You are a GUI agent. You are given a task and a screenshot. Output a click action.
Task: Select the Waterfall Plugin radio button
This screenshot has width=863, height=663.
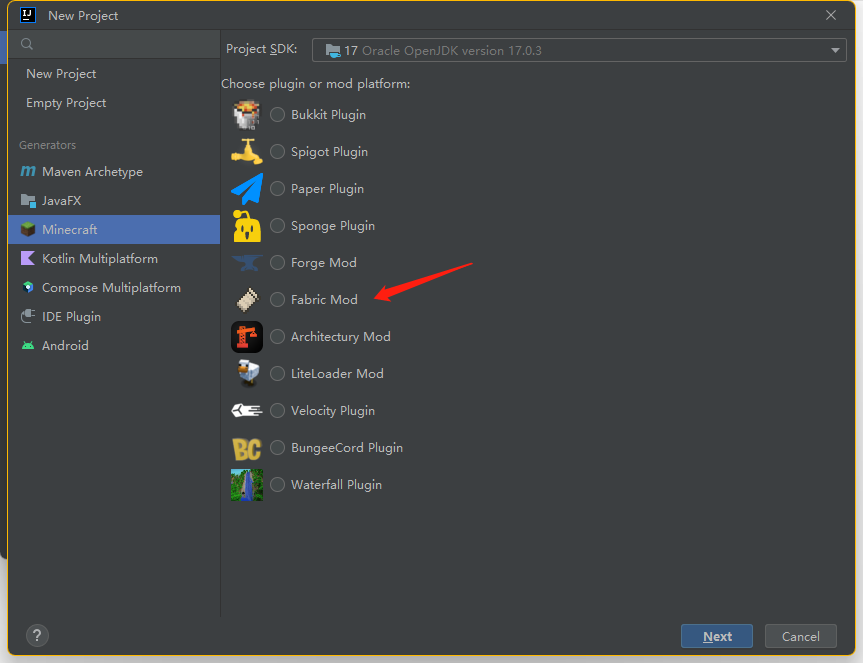[x=277, y=485]
